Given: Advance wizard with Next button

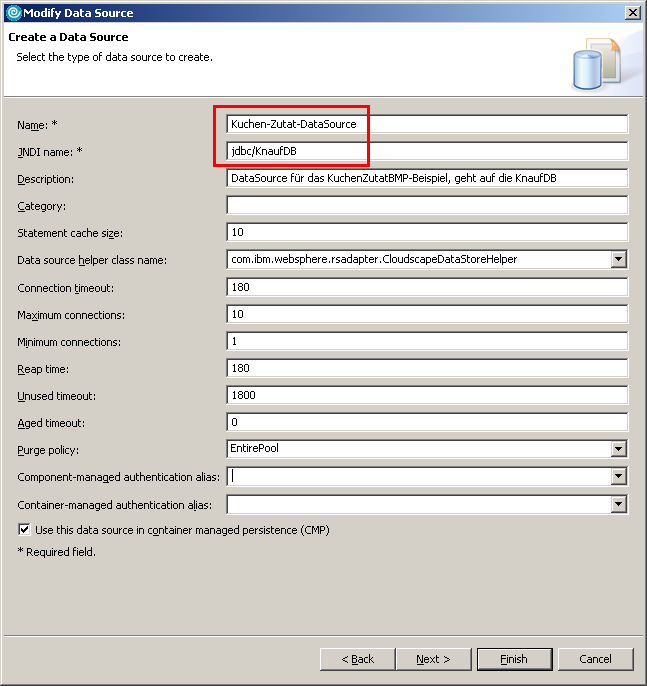Looking at the screenshot, I should click(433, 659).
